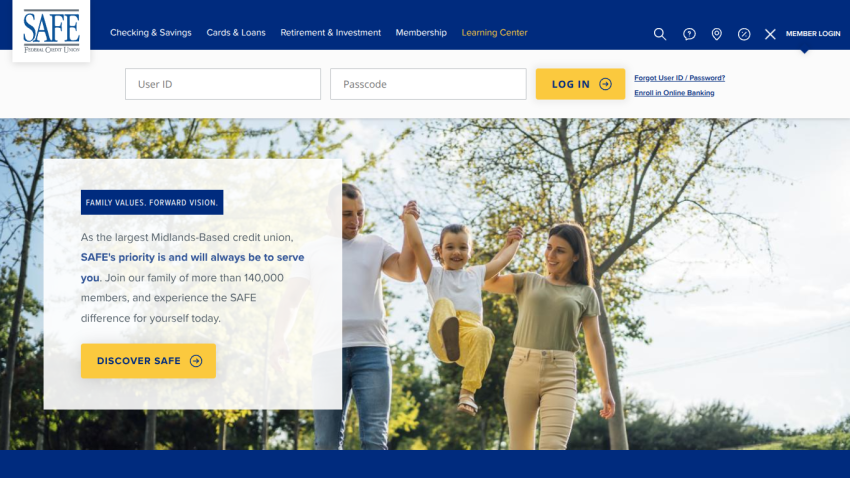Select bold text about SAFE's priority

point(192,267)
